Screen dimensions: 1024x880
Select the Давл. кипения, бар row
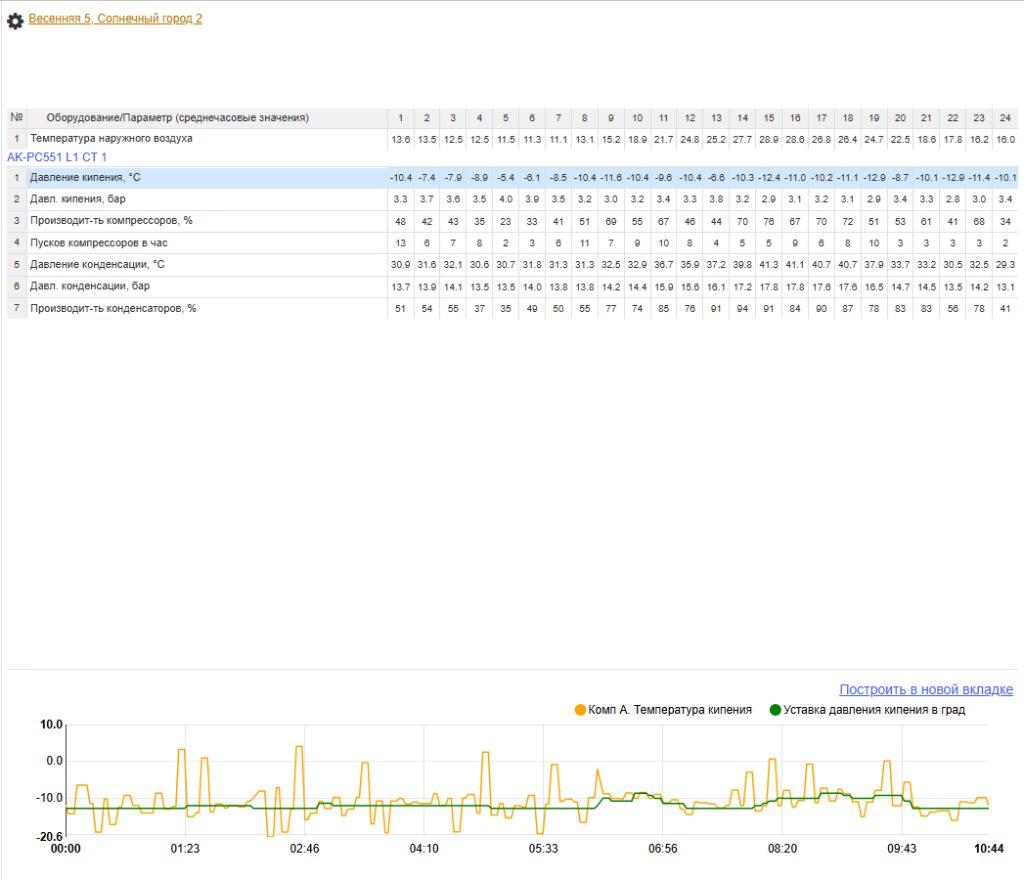[x=77, y=199]
